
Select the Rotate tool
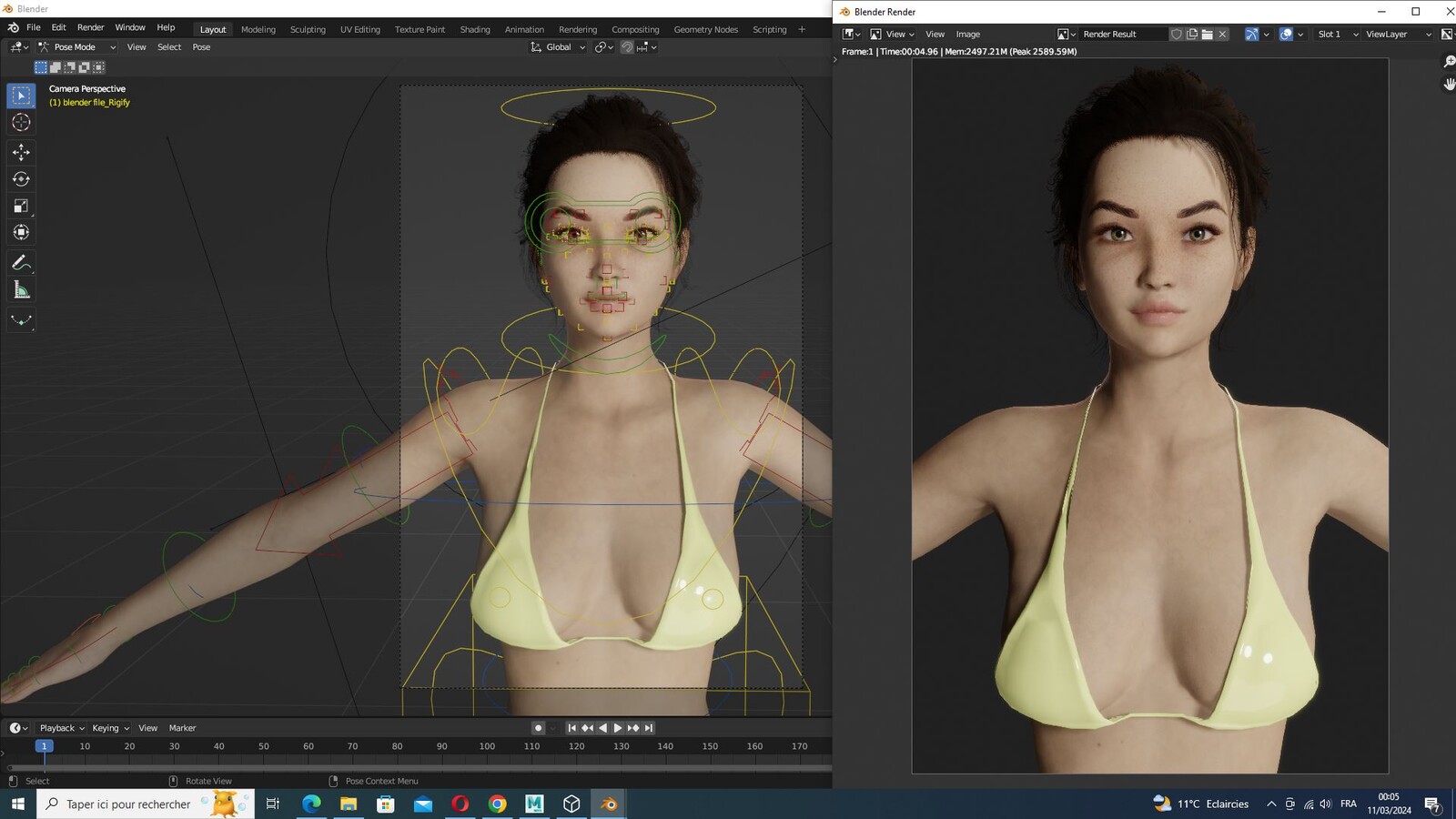tap(21, 179)
